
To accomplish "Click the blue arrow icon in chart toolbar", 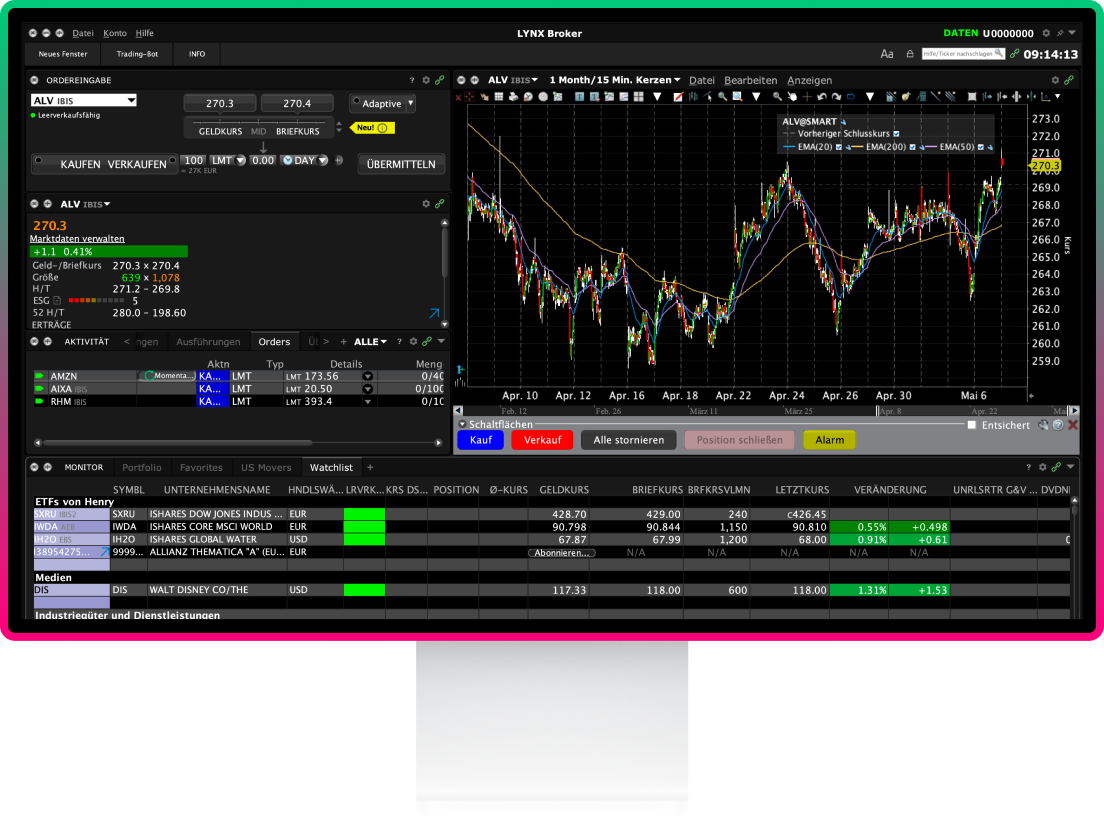I will click(x=851, y=96).
